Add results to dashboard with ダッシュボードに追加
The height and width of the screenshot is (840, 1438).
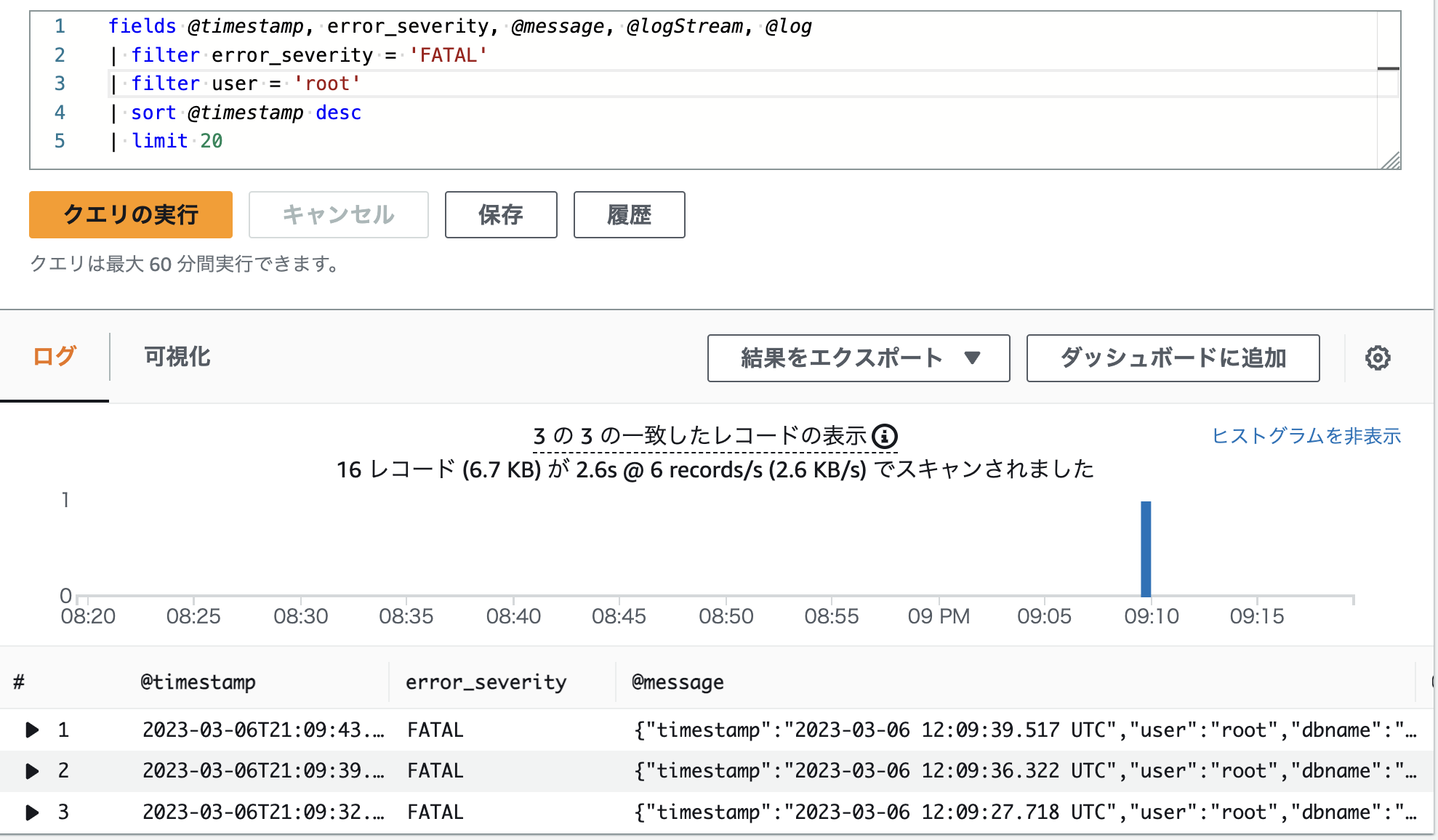1172,358
